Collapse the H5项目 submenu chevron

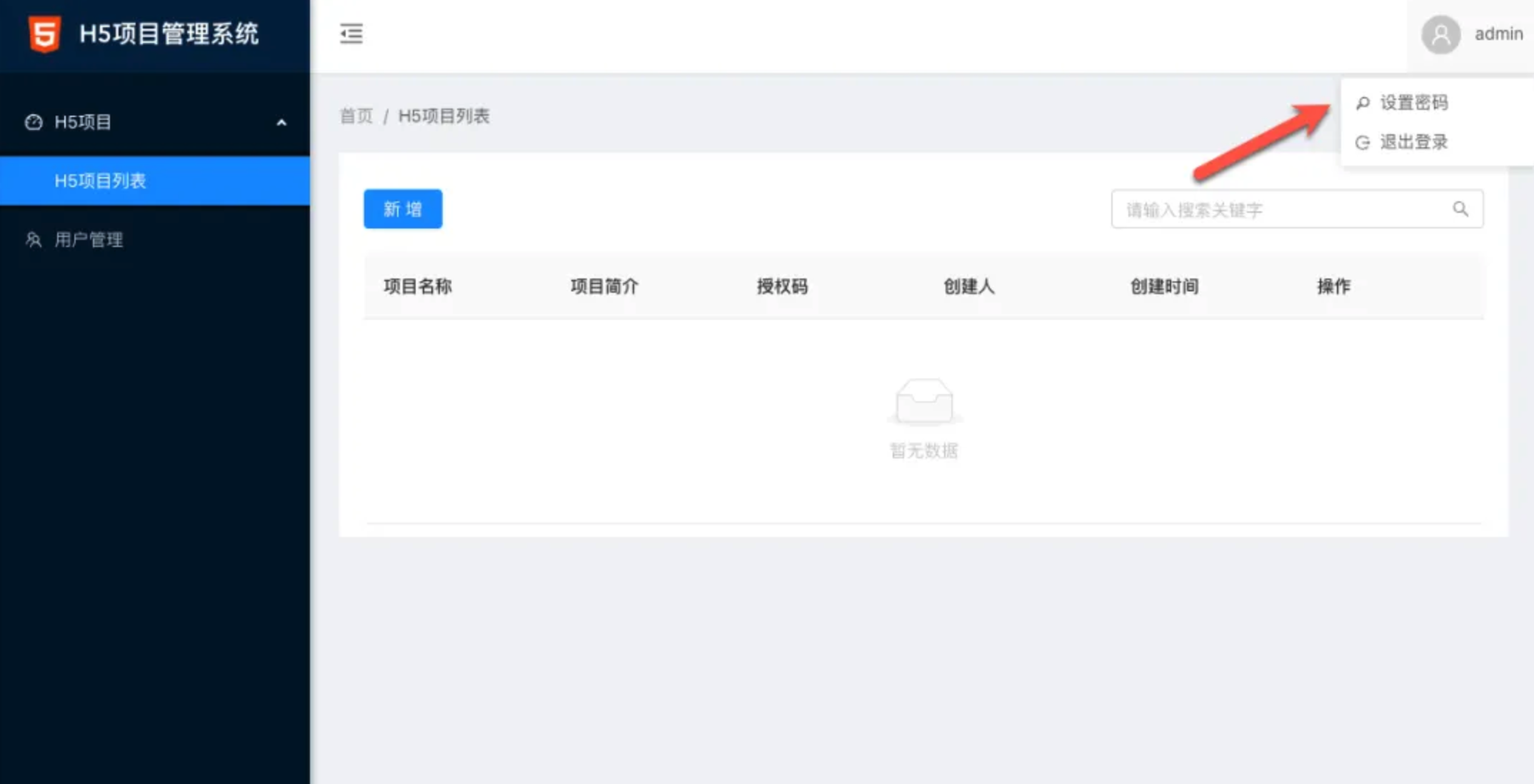tap(281, 123)
